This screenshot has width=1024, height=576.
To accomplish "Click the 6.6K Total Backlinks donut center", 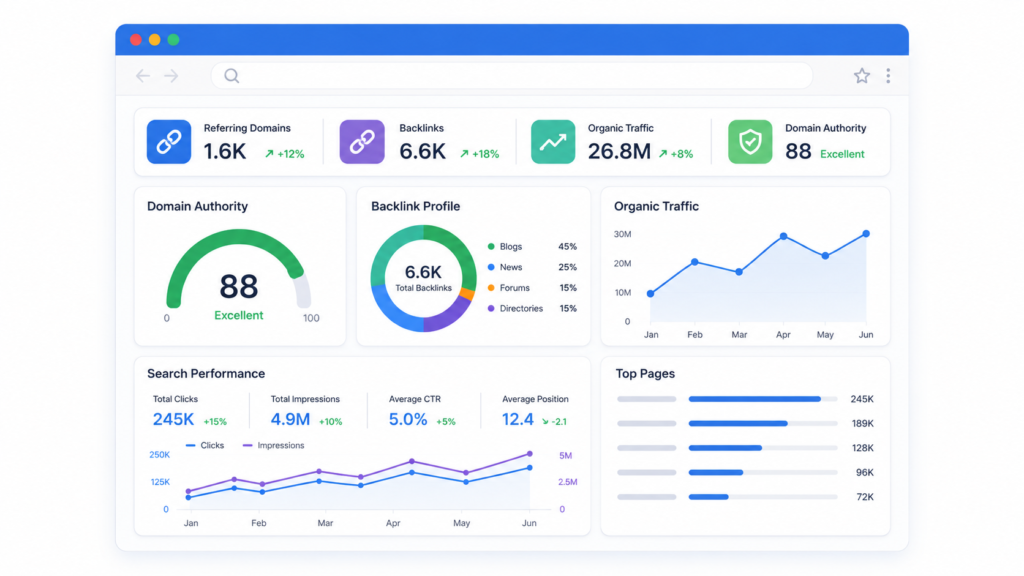I will pos(423,278).
